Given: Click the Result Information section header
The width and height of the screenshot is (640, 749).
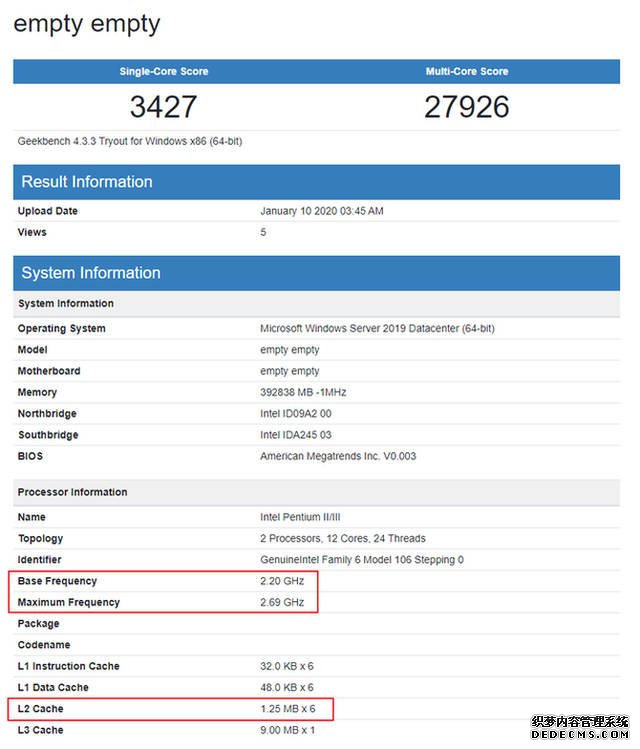Looking at the screenshot, I should tap(316, 182).
